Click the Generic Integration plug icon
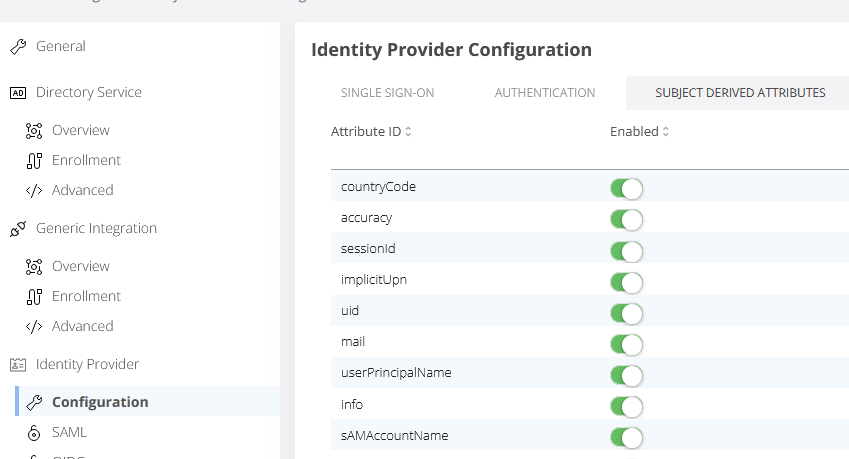 click(17, 228)
